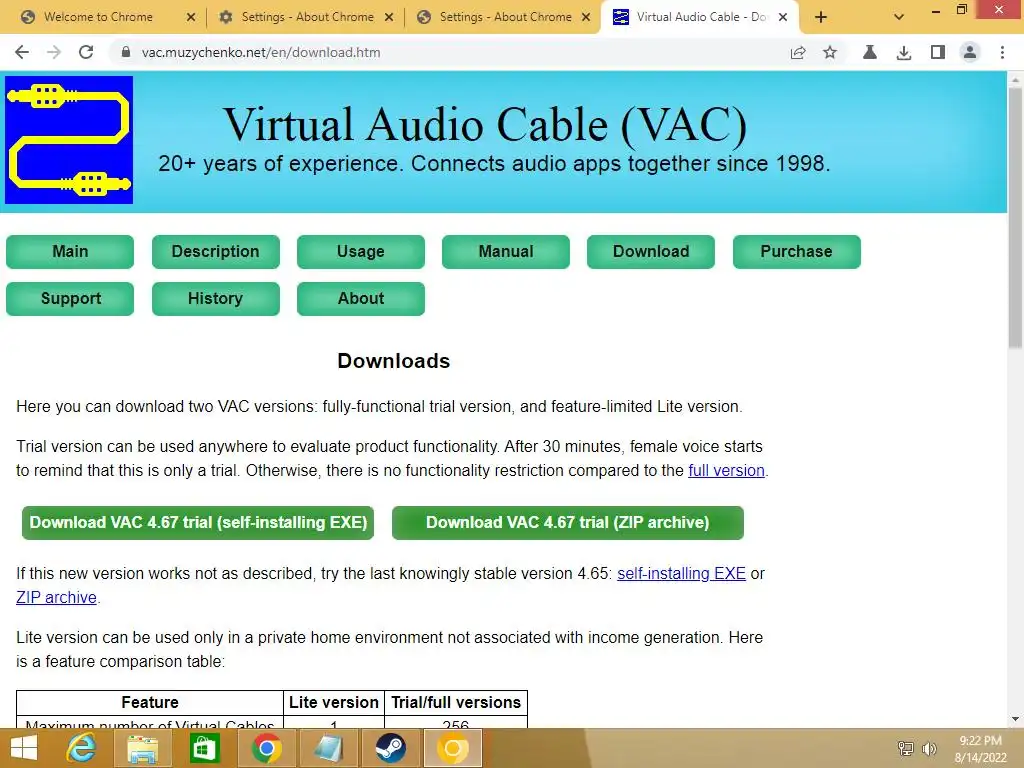Click the VAC cable logo image
The image size is (1024, 768).
pos(69,140)
